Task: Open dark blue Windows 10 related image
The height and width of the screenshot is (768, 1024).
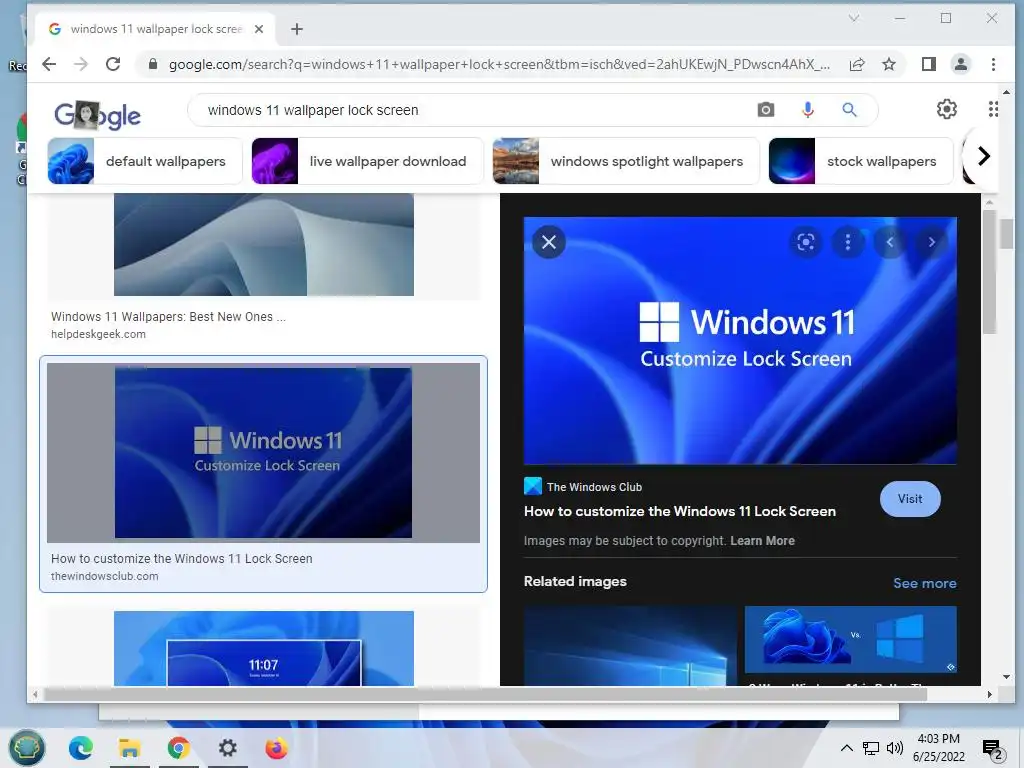Action: pyautogui.click(x=630, y=646)
